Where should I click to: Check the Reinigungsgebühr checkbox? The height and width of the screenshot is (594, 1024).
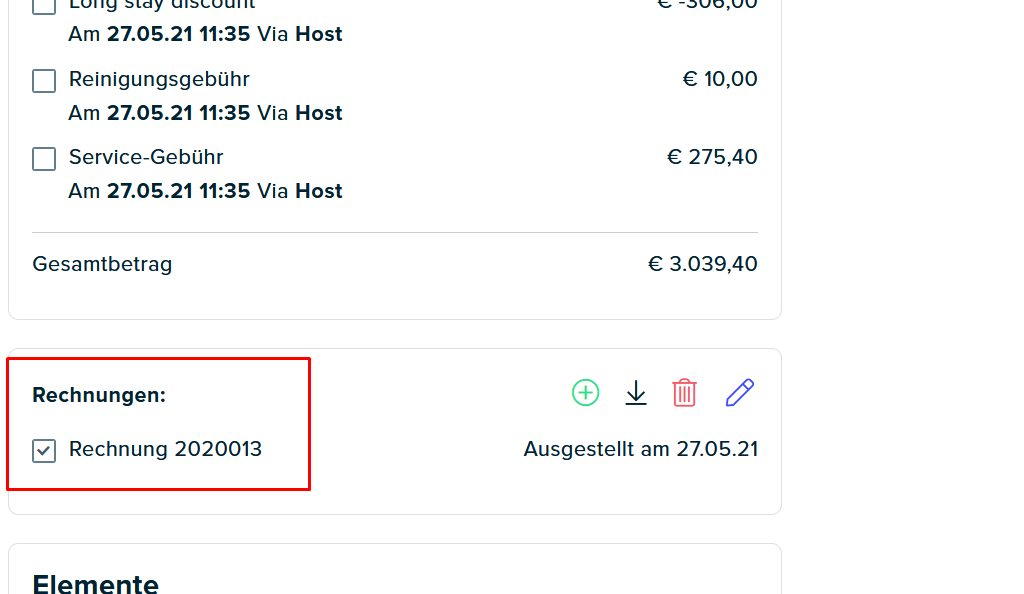[x=44, y=81]
